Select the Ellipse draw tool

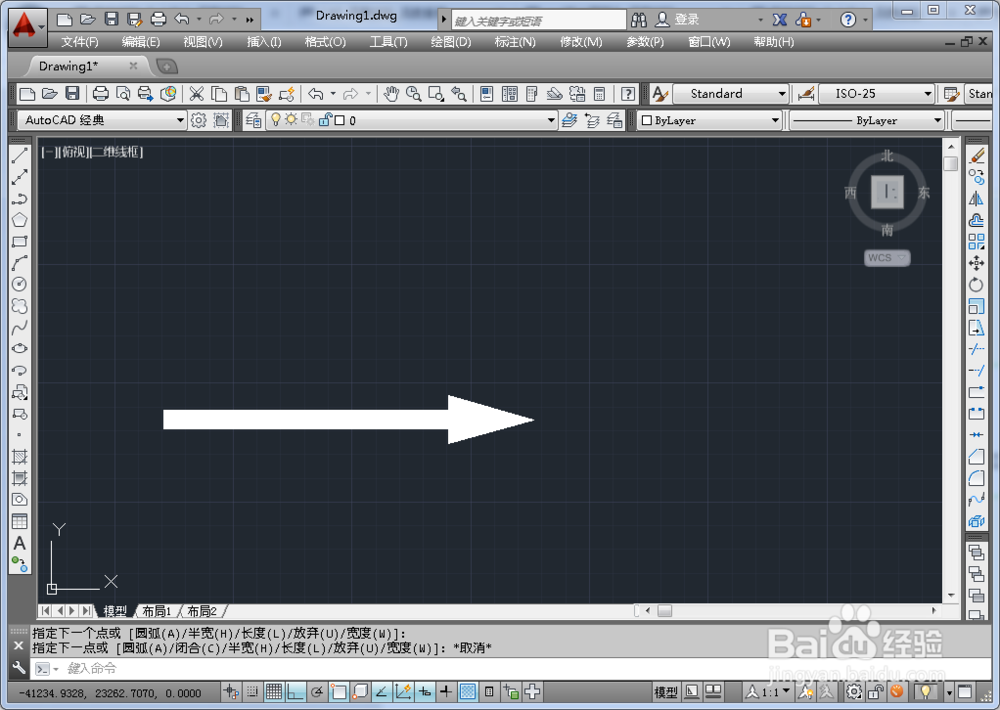pos(20,349)
